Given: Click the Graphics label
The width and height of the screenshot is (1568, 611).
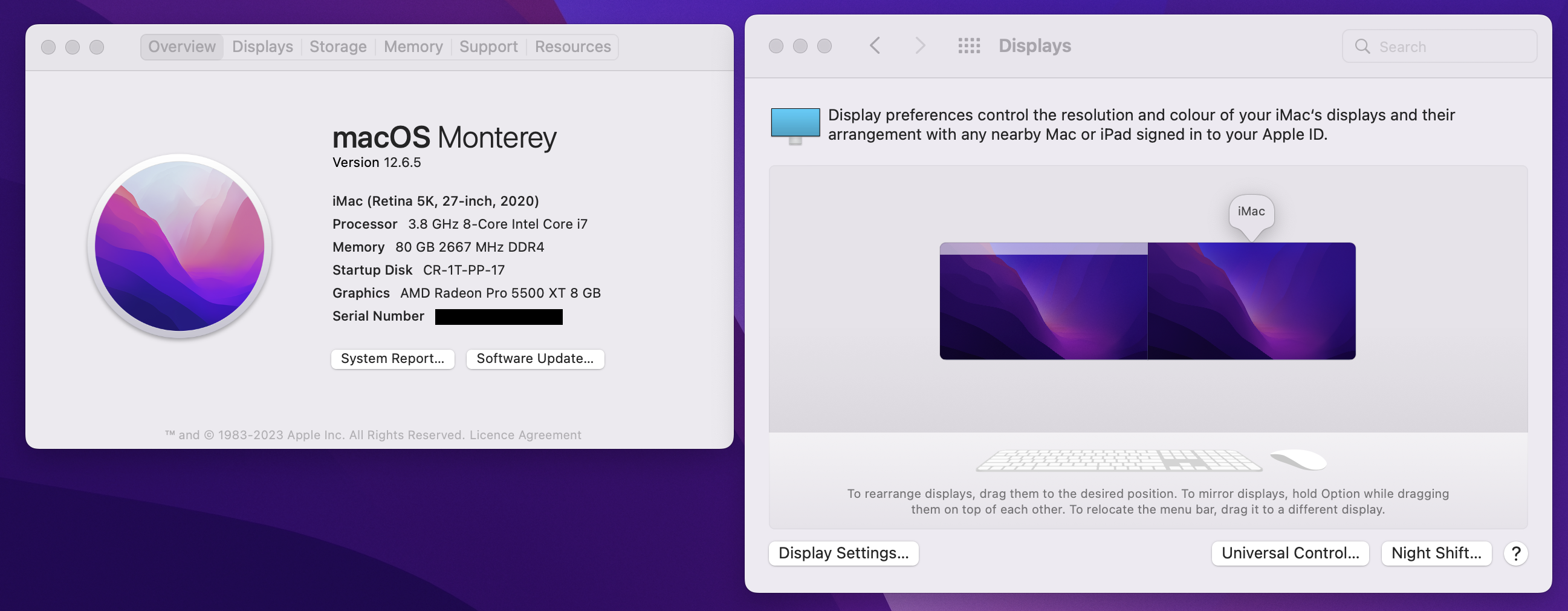Looking at the screenshot, I should click(x=361, y=293).
